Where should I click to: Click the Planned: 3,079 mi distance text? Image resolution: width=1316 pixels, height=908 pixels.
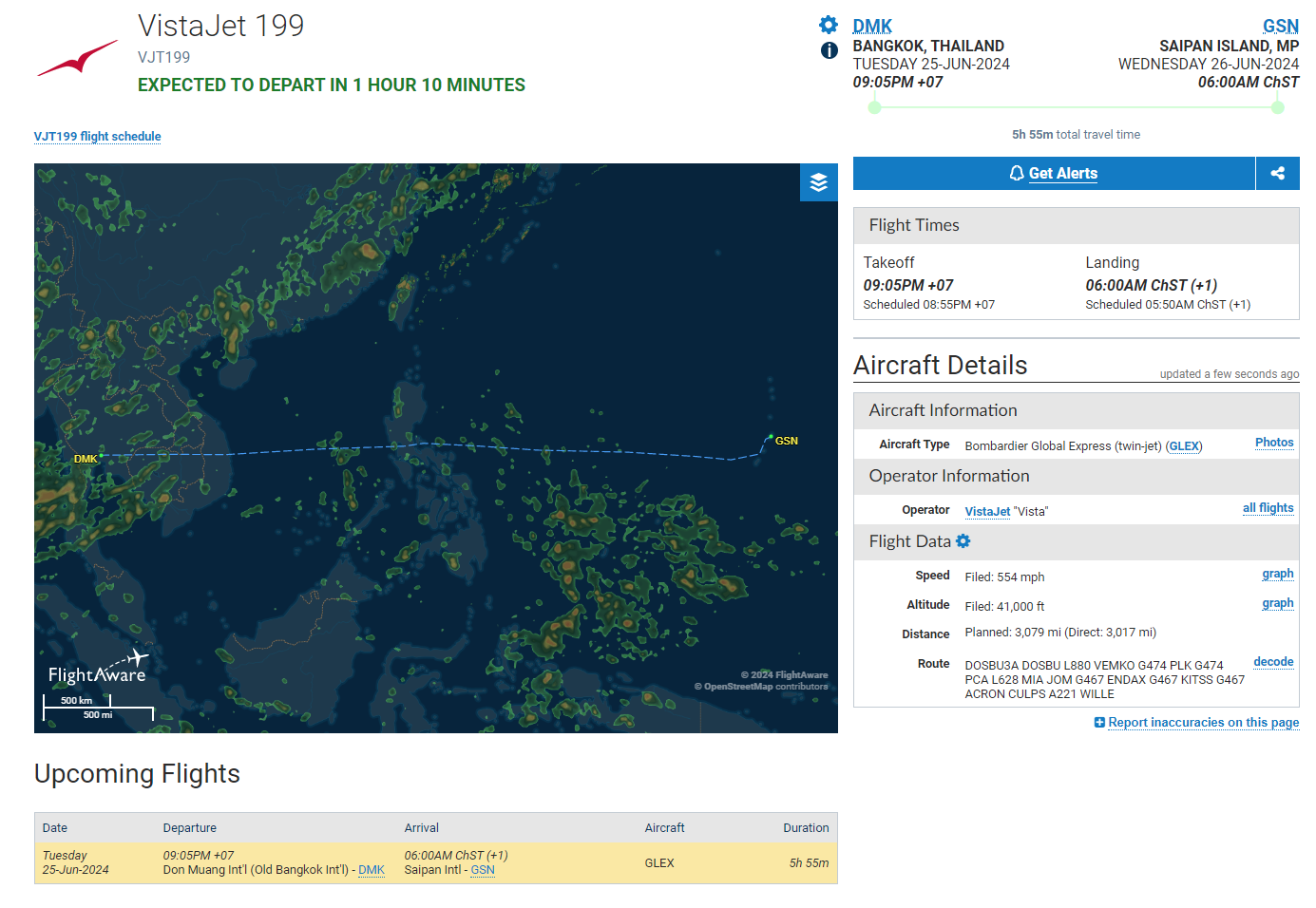pyautogui.click(x=1060, y=632)
